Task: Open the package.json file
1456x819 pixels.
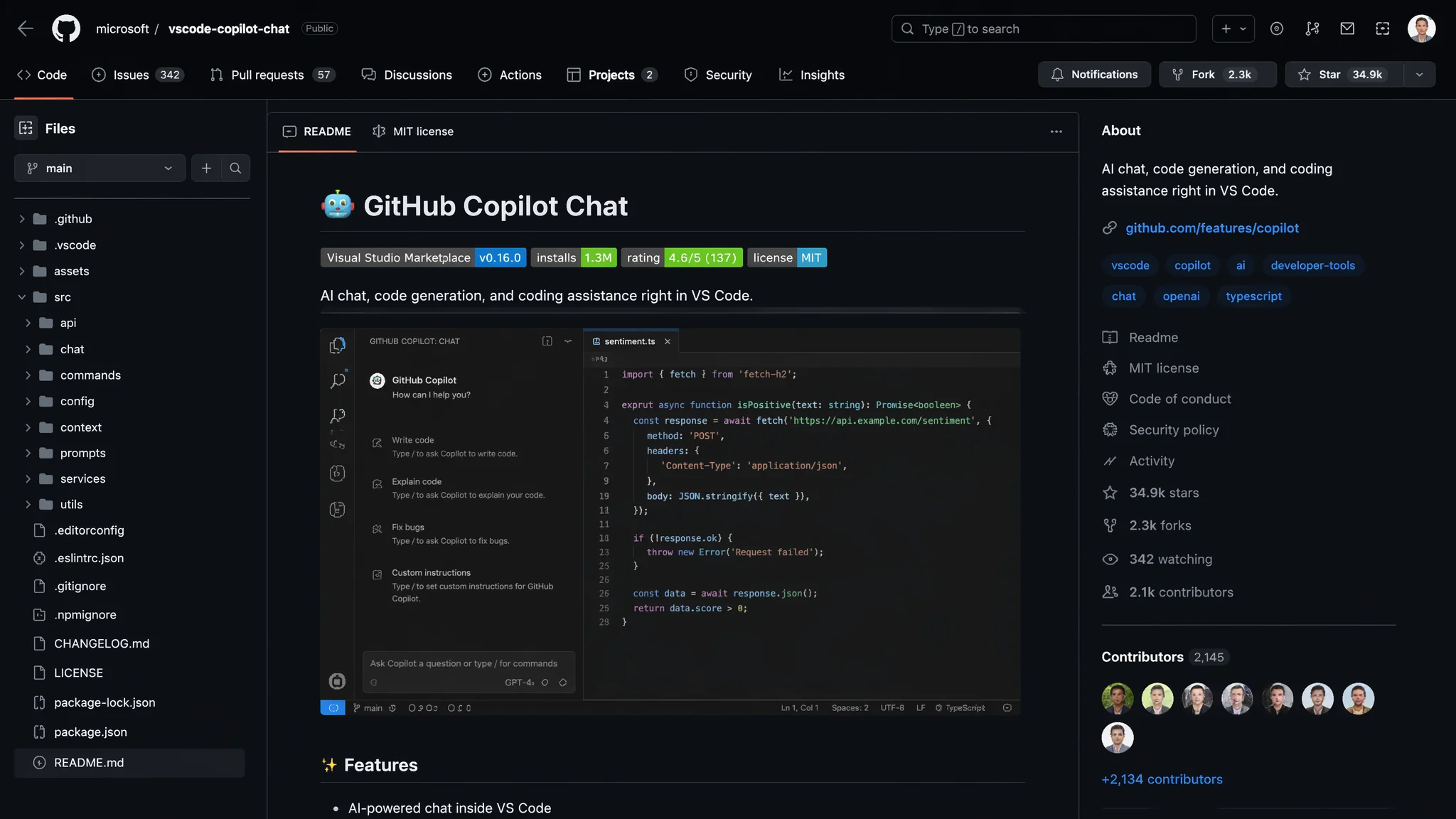Action: tap(90, 732)
